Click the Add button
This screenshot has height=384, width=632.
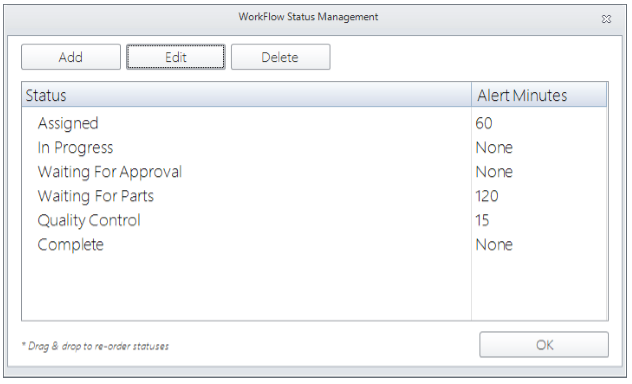pos(71,57)
